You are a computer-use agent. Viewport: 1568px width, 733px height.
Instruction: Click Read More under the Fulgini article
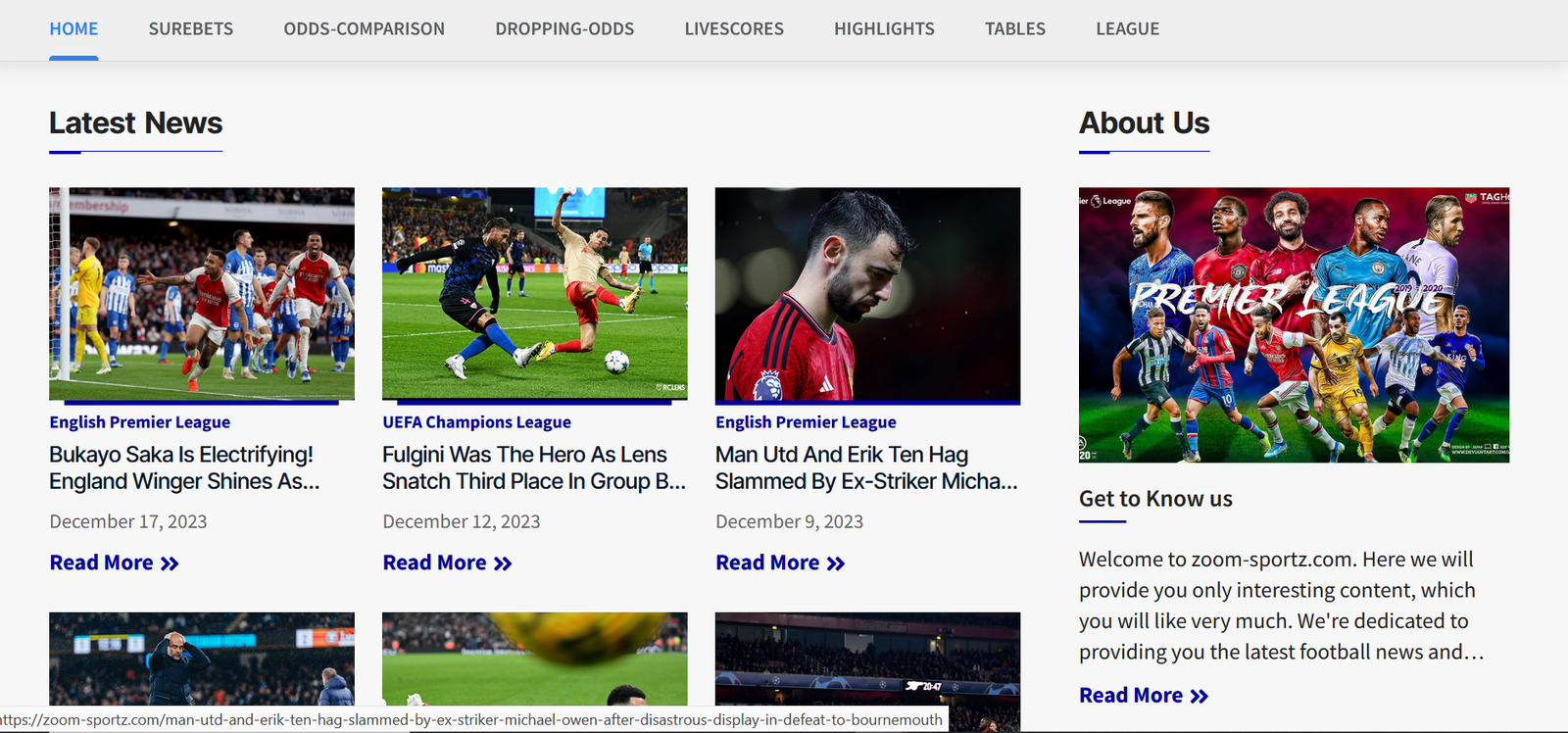coord(447,562)
